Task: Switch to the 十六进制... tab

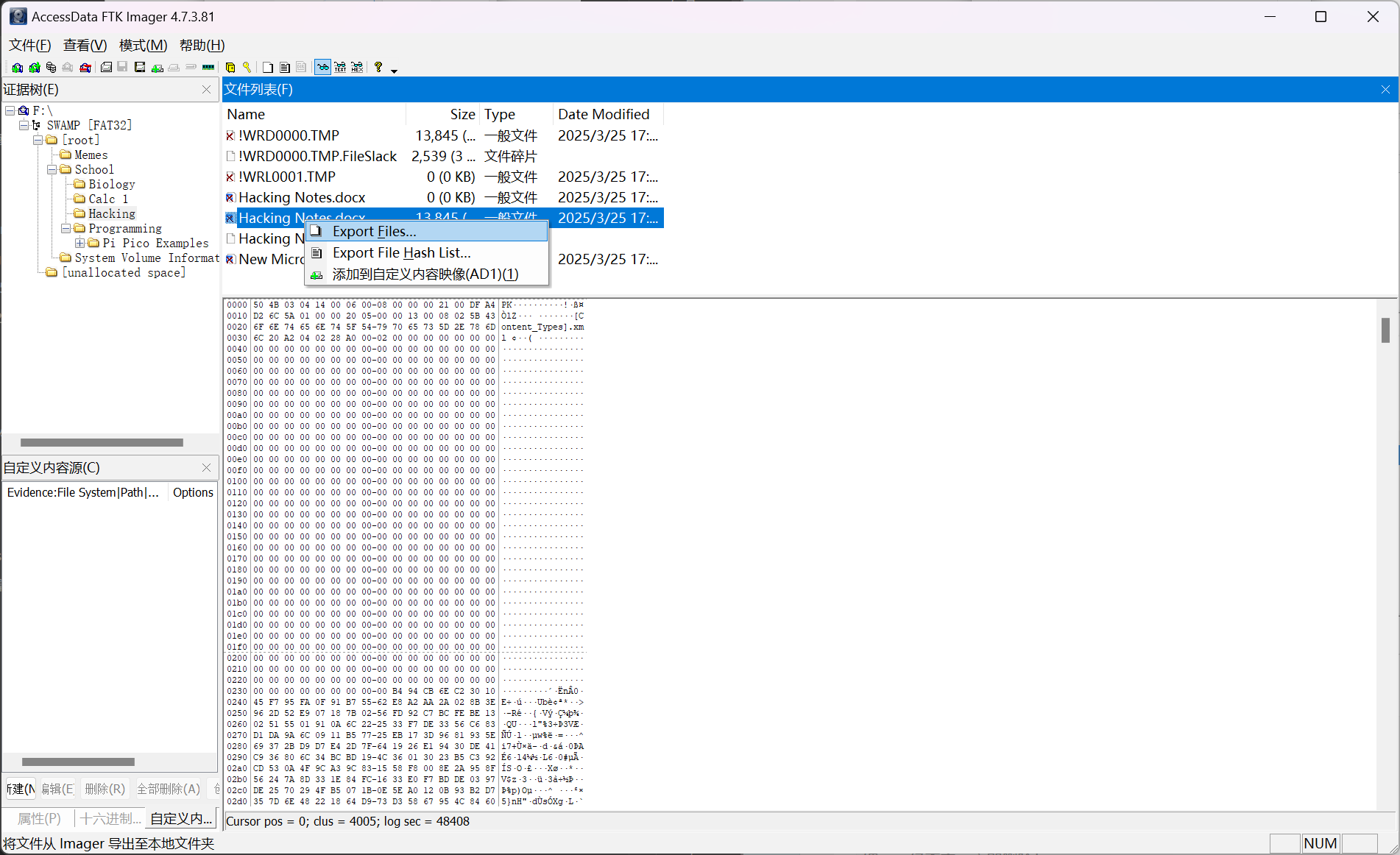Action: click(110, 818)
